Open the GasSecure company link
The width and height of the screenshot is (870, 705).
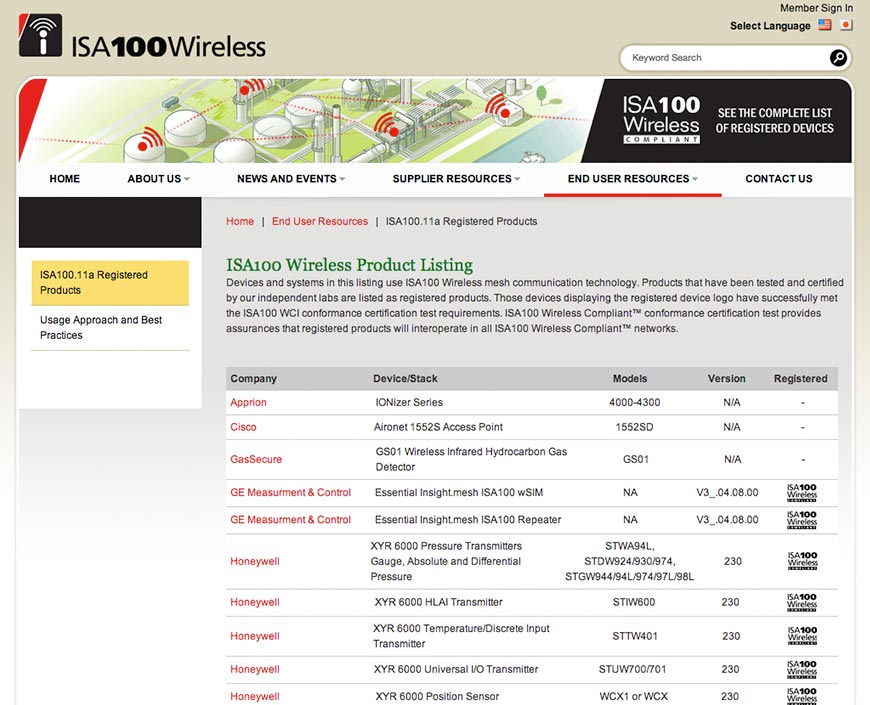[x=256, y=459]
